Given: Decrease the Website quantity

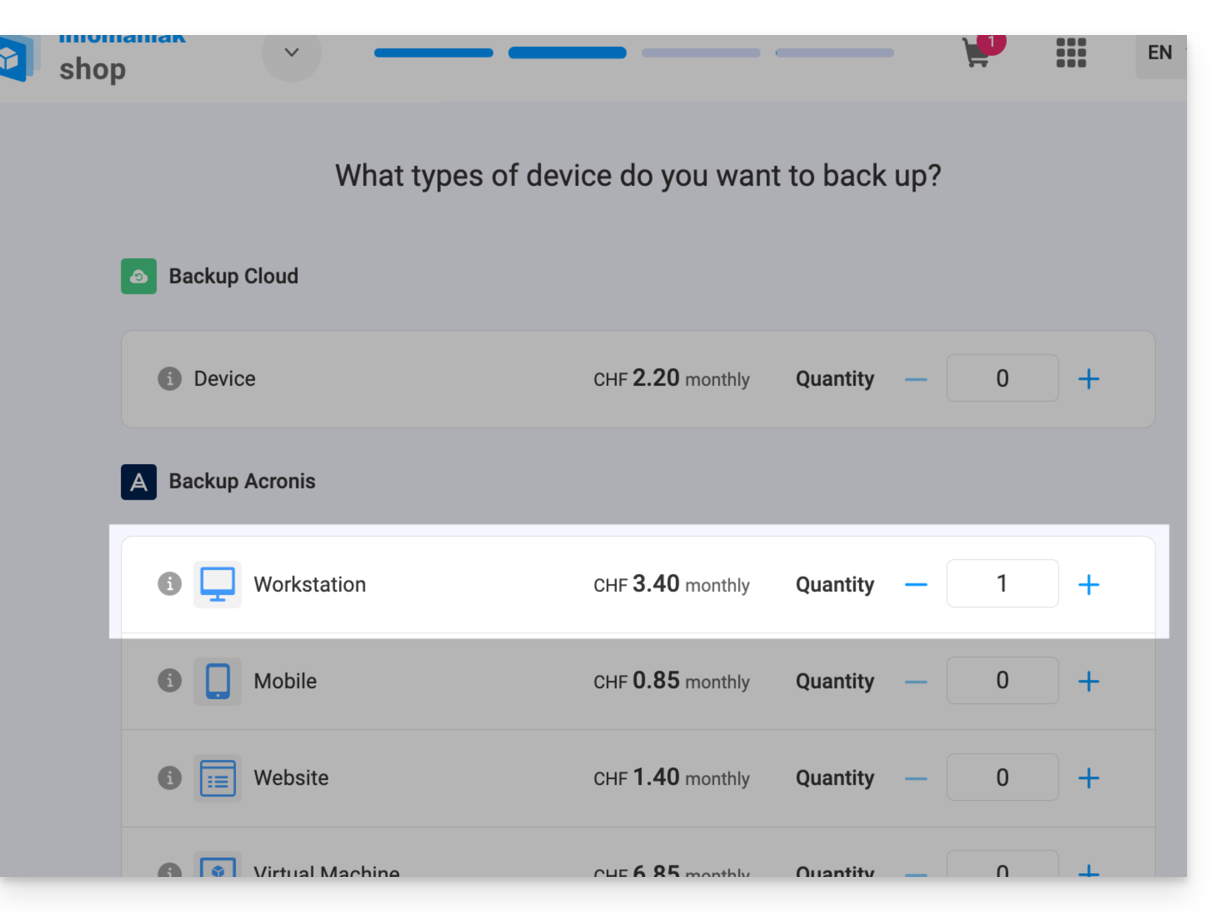Looking at the screenshot, I should pos(916,778).
